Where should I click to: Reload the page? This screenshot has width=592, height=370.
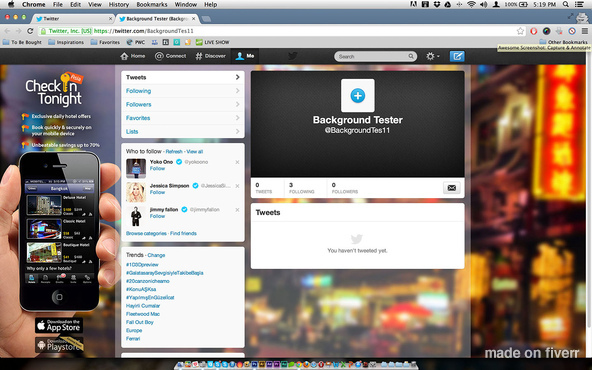point(30,31)
